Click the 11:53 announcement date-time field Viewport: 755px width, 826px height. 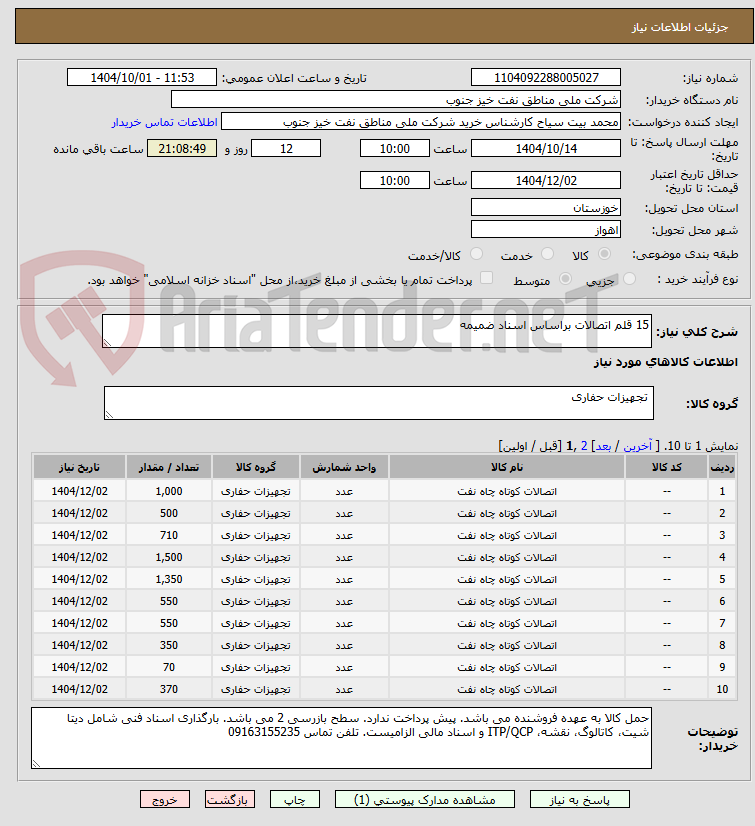pos(142,77)
